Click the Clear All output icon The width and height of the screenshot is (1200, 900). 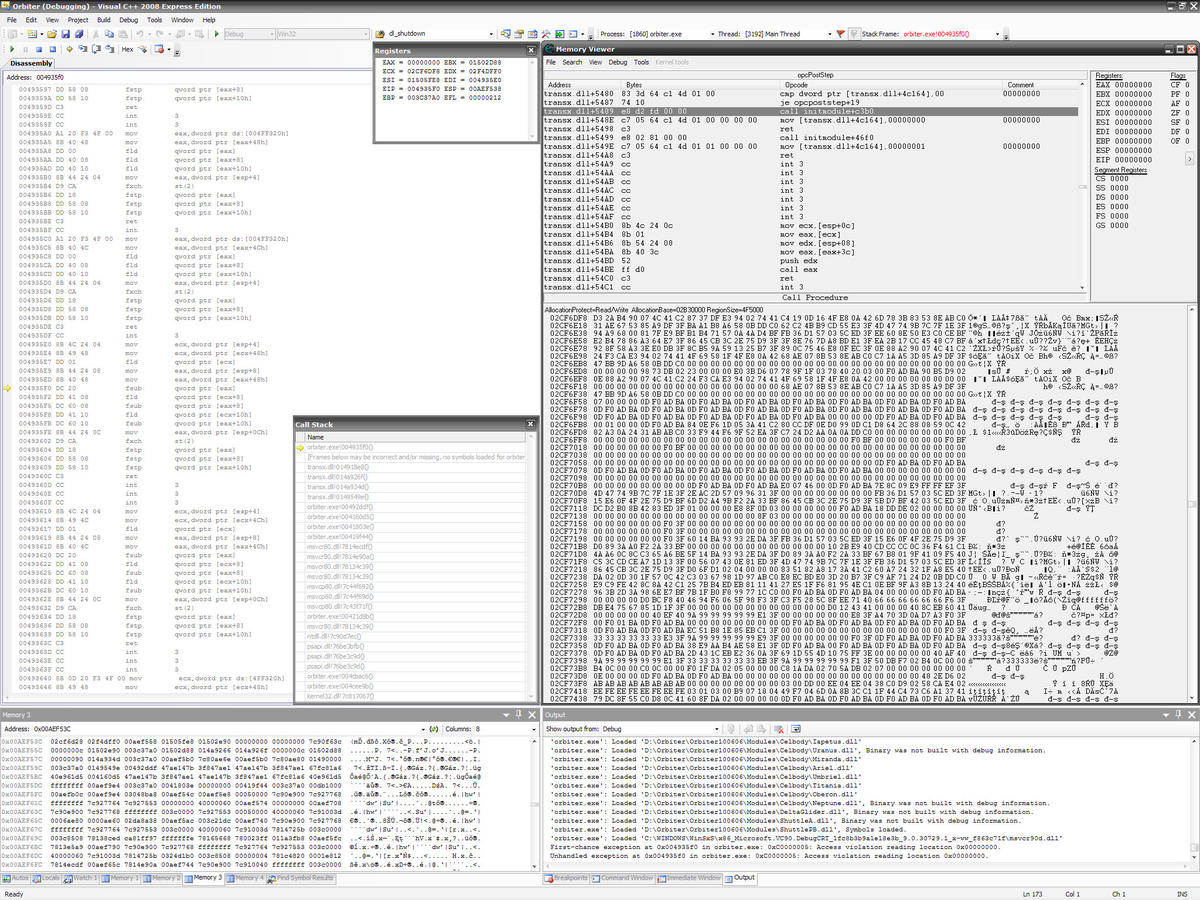point(778,729)
